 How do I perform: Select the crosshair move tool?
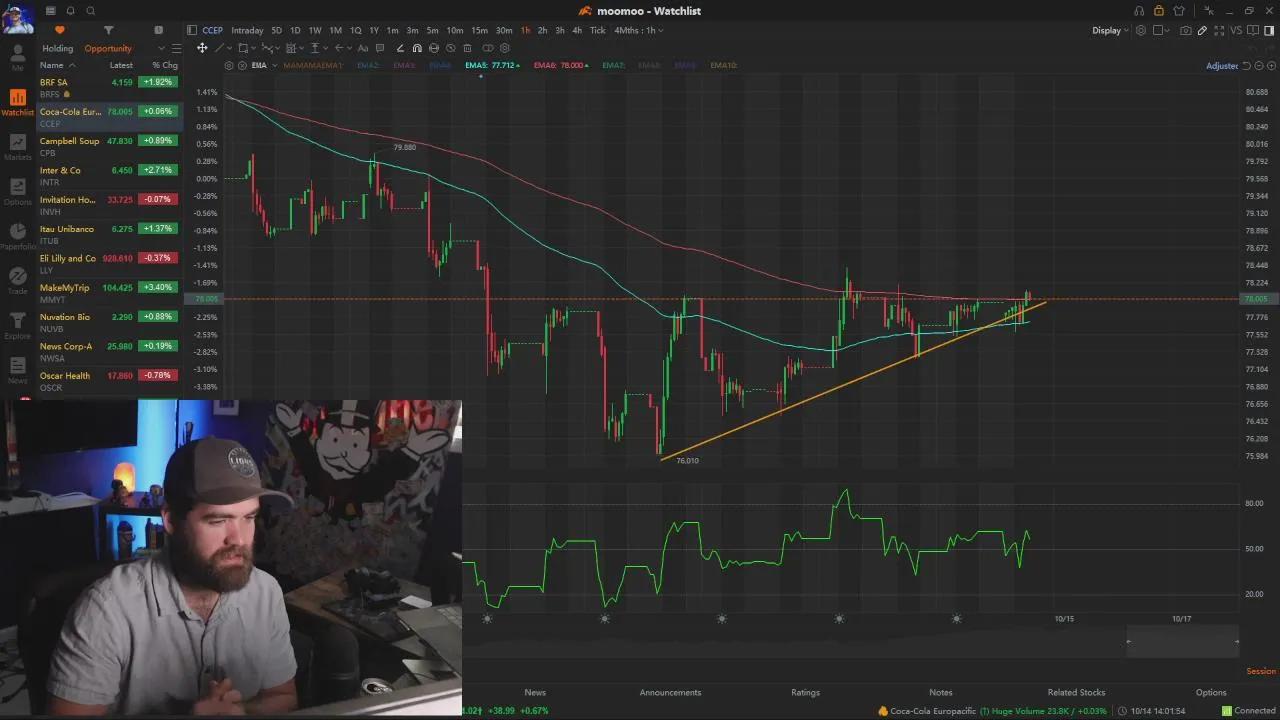click(x=202, y=48)
